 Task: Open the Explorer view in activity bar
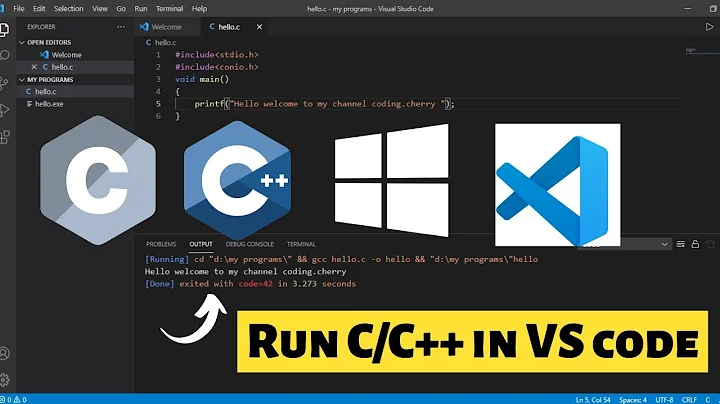tap(8, 27)
